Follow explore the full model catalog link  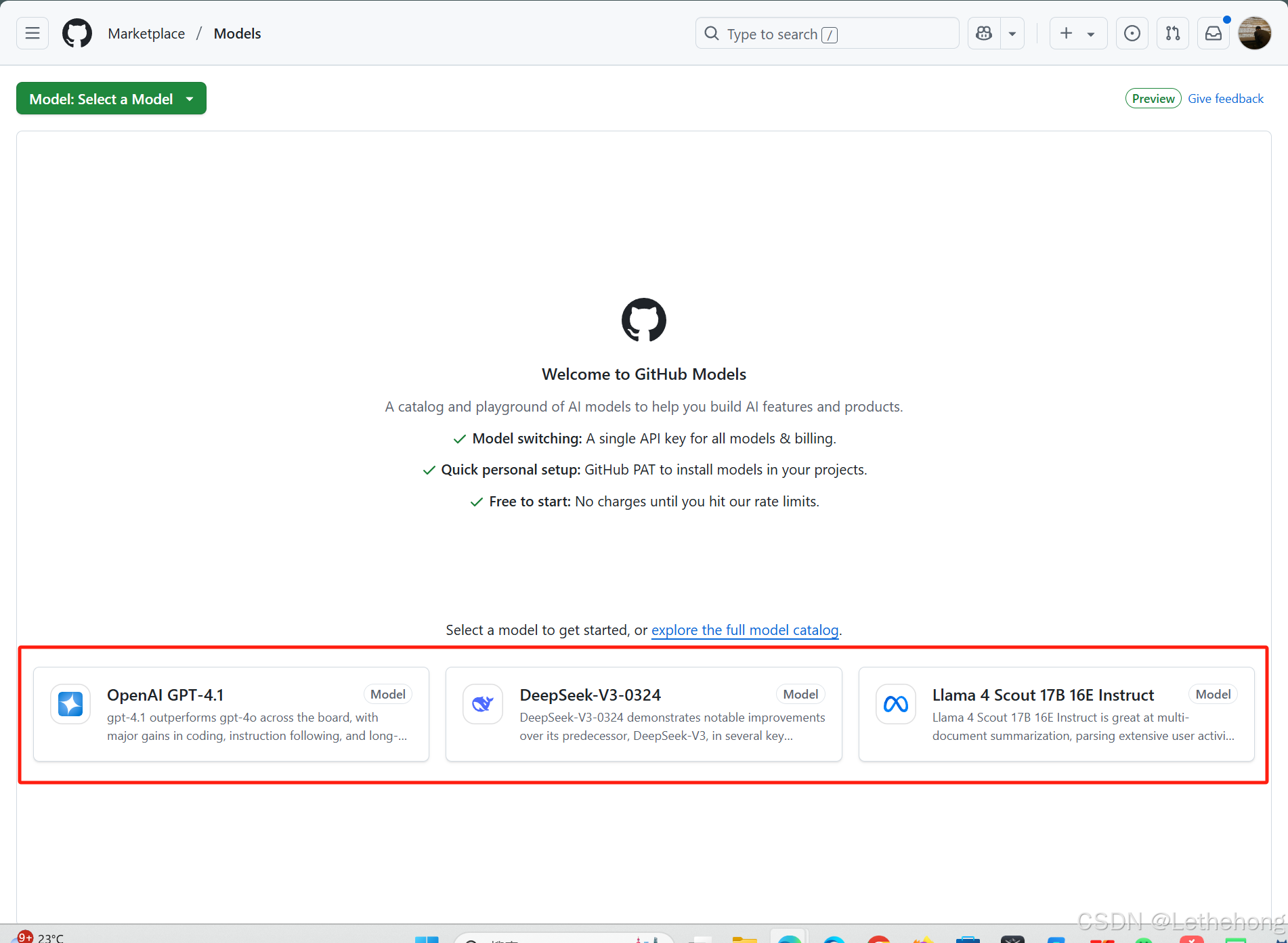click(745, 630)
